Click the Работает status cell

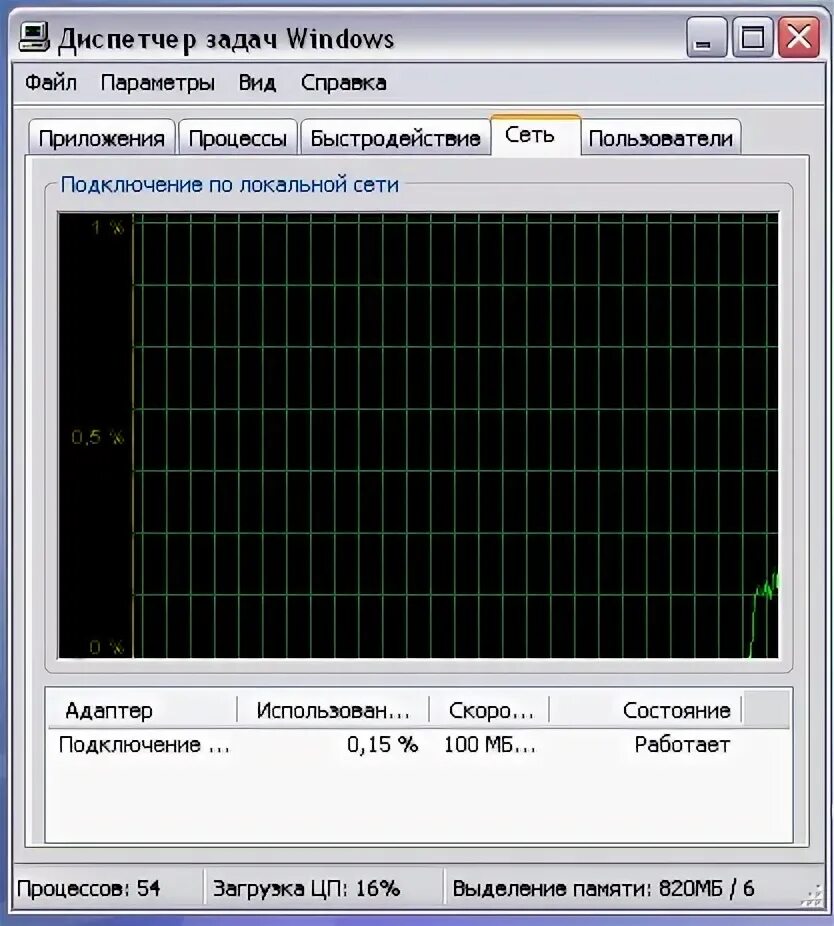682,745
